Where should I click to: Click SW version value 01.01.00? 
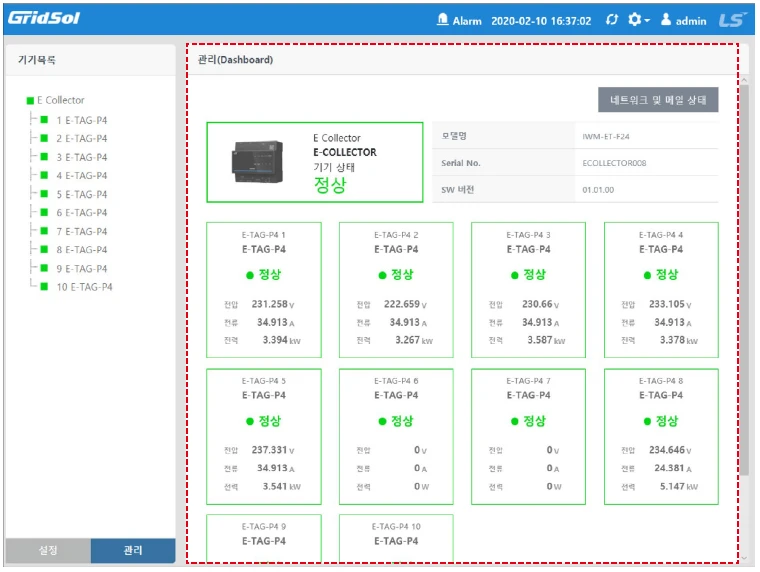[x=598, y=190]
